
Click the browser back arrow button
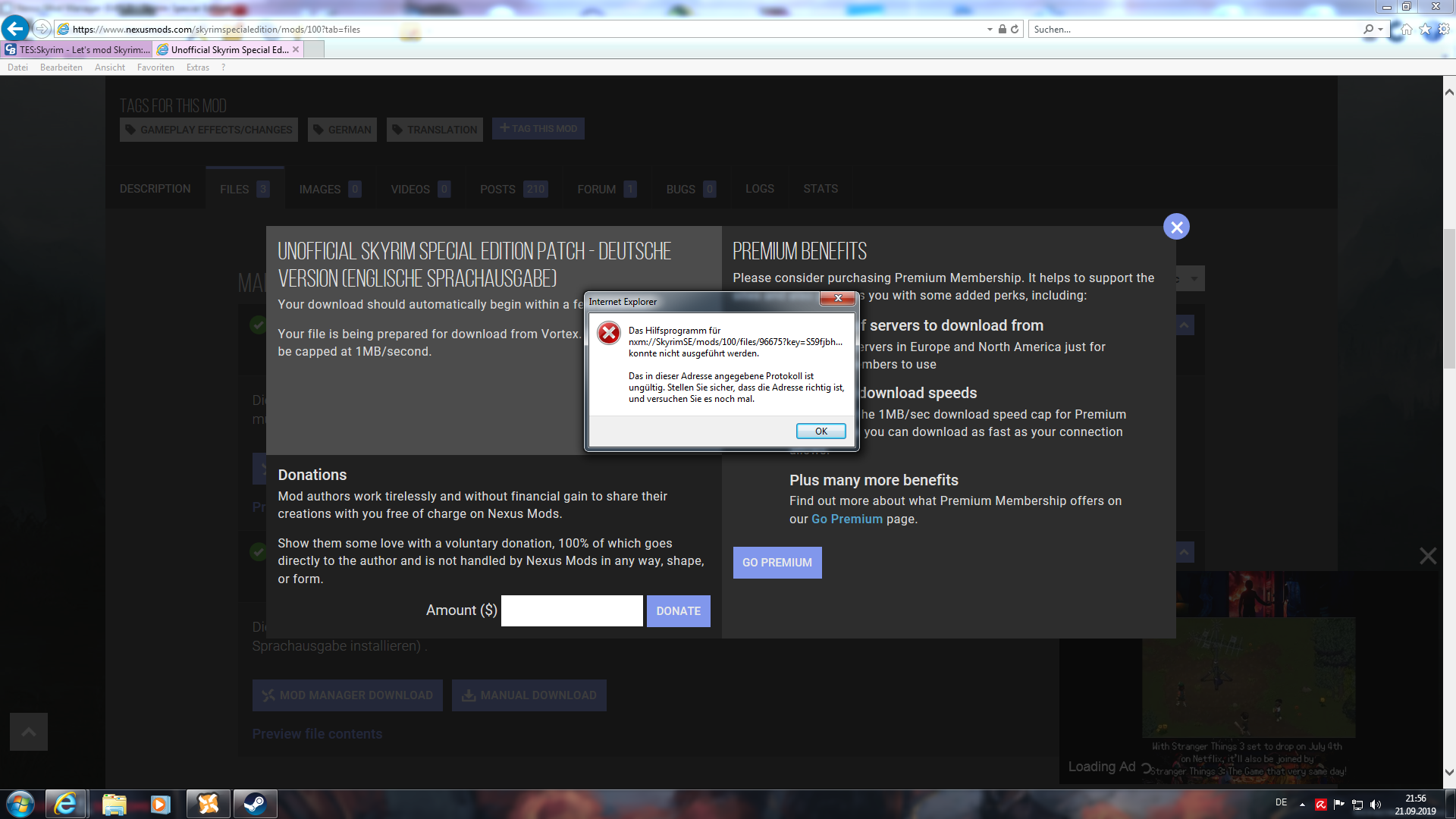pyautogui.click(x=15, y=29)
